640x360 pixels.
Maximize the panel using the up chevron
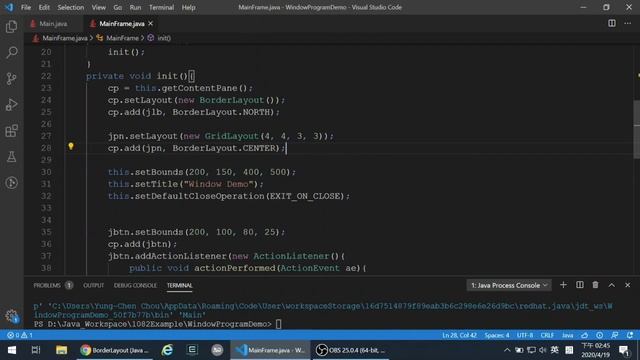611,285
